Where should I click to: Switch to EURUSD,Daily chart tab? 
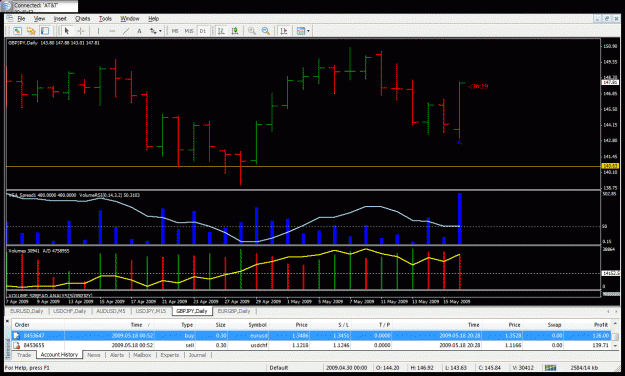[27, 311]
